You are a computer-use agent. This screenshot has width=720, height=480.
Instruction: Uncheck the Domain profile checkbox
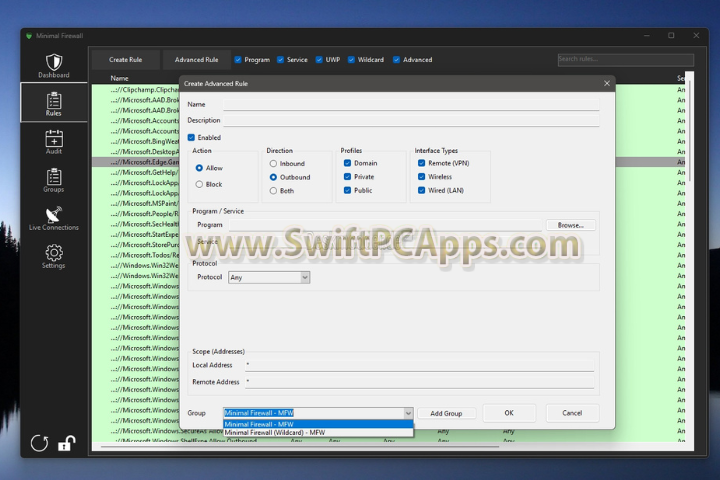(x=348, y=163)
